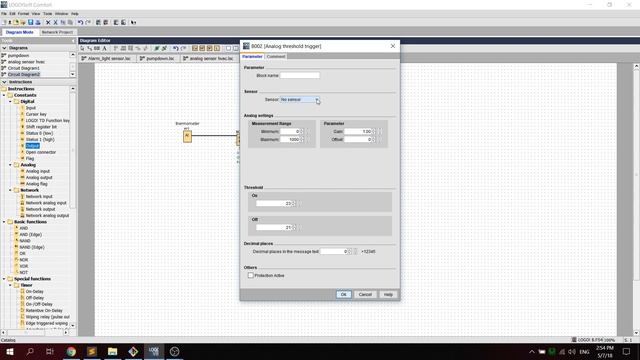Show hidden system tray icons chevron

(x=531, y=352)
